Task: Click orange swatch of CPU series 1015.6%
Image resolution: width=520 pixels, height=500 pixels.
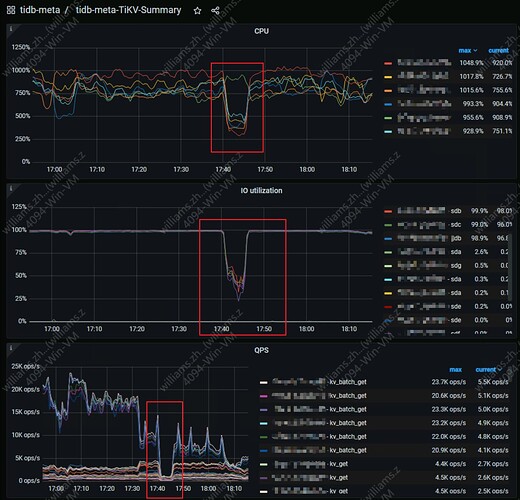Action: point(388,91)
